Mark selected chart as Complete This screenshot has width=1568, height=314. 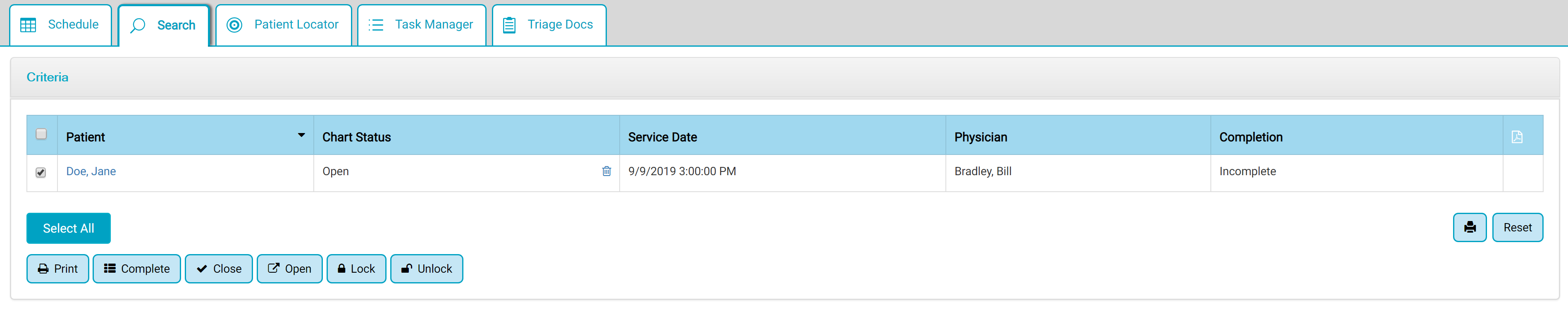(136, 269)
